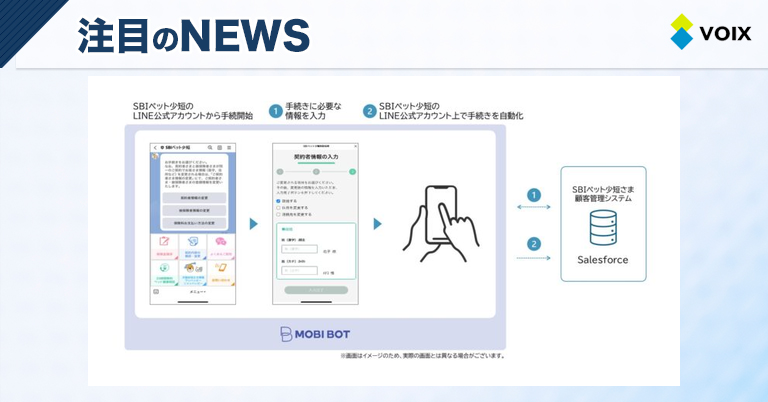The image size is (768, 402).
Task: Tap the orange smartphone rich menu tile
Action: point(221,273)
